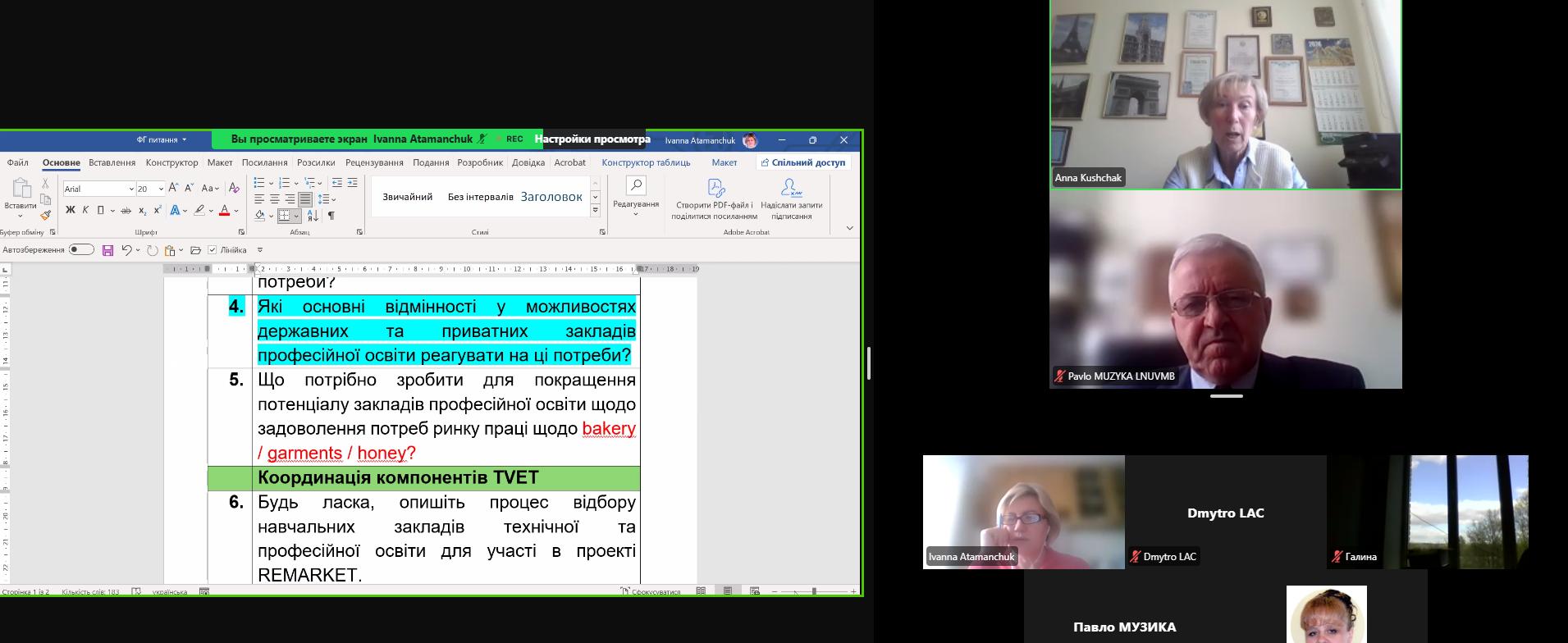1568x643 pixels.
Task: Click the clear formatting eraser icon
Action: [234, 189]
